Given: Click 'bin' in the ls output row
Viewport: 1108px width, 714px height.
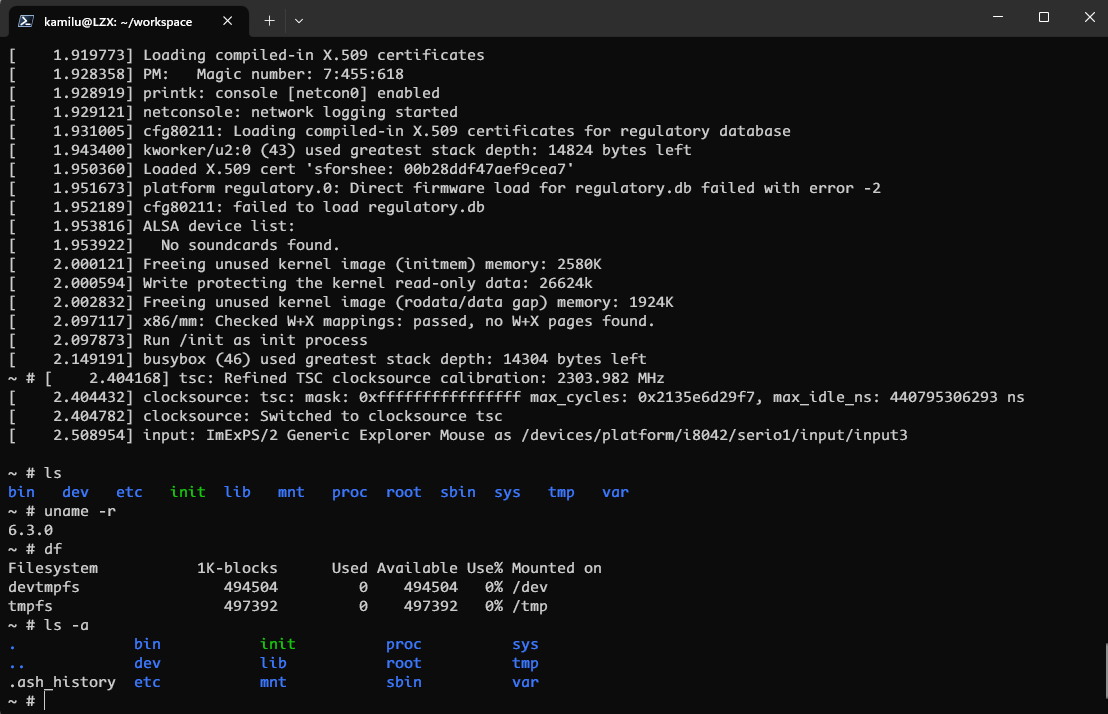Looking at the screenshot, I should tap(21, 492).
